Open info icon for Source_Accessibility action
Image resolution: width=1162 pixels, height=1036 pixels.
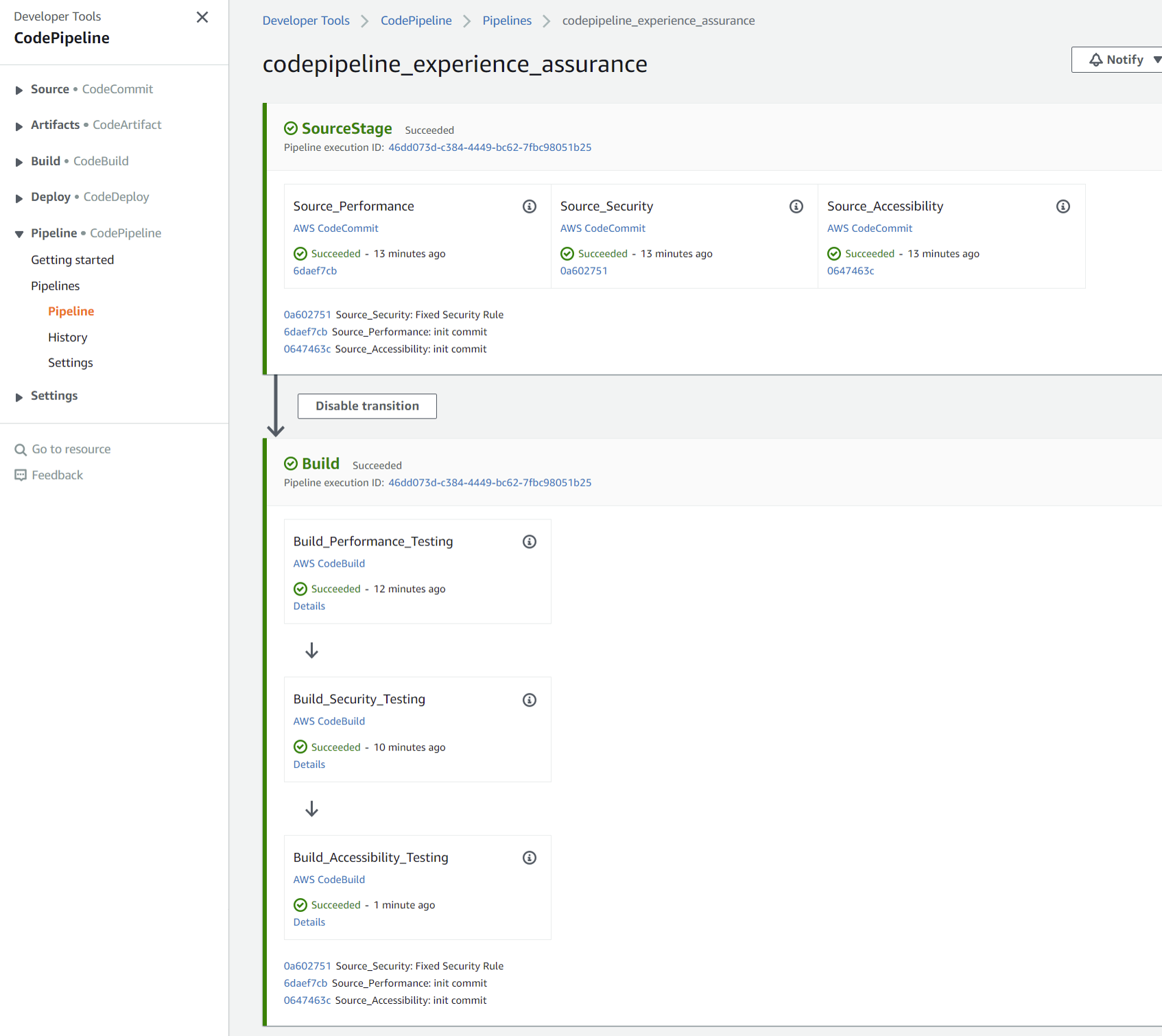tap(1063, 207)
